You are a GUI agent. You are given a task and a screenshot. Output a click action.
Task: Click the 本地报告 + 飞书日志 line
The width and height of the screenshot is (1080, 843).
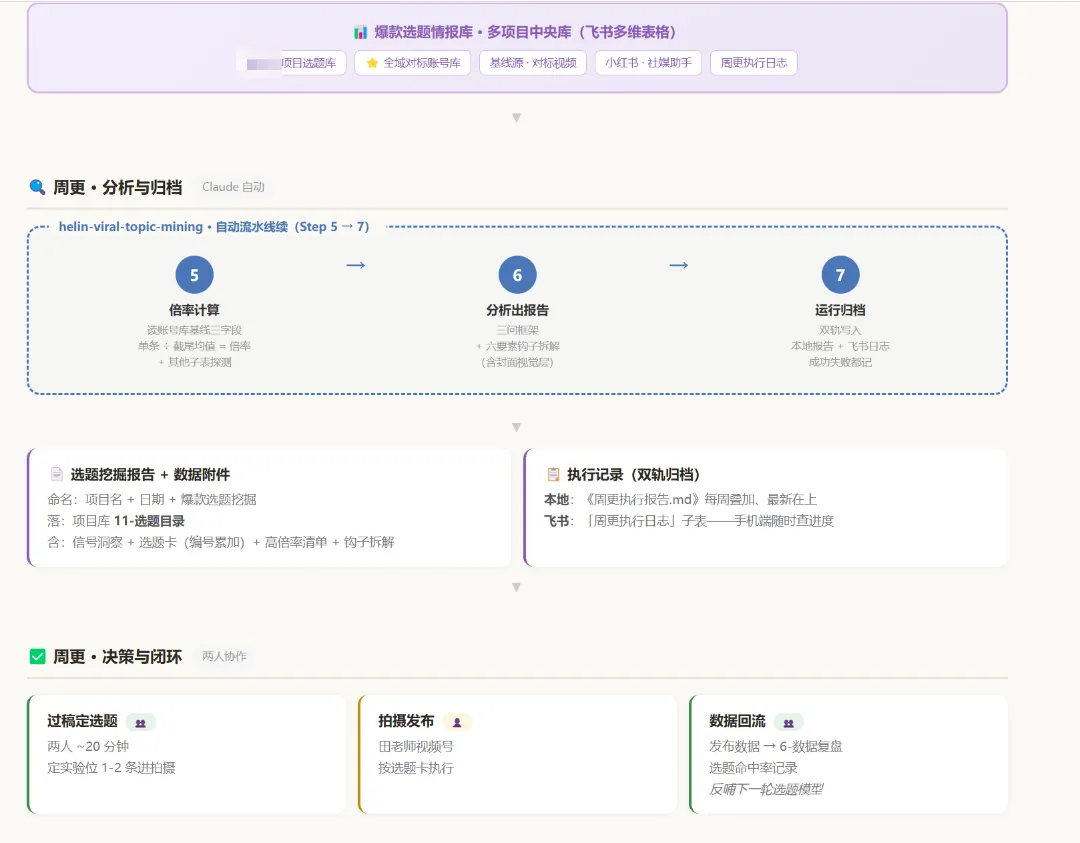coord(840,346)
